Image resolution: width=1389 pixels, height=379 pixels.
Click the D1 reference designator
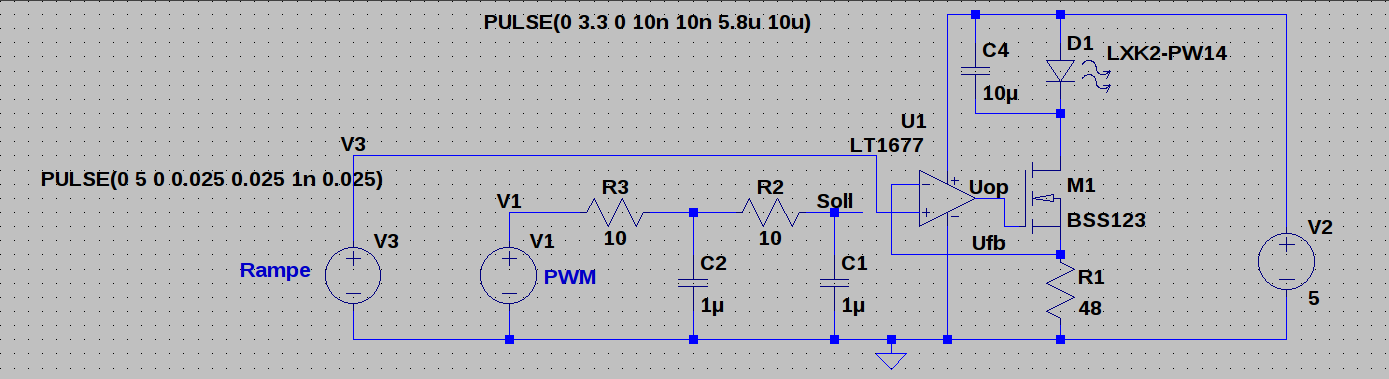point(1080,44)
